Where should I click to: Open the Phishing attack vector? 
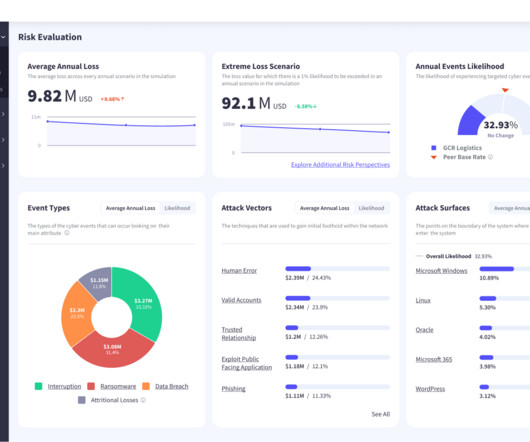[234, 389]
